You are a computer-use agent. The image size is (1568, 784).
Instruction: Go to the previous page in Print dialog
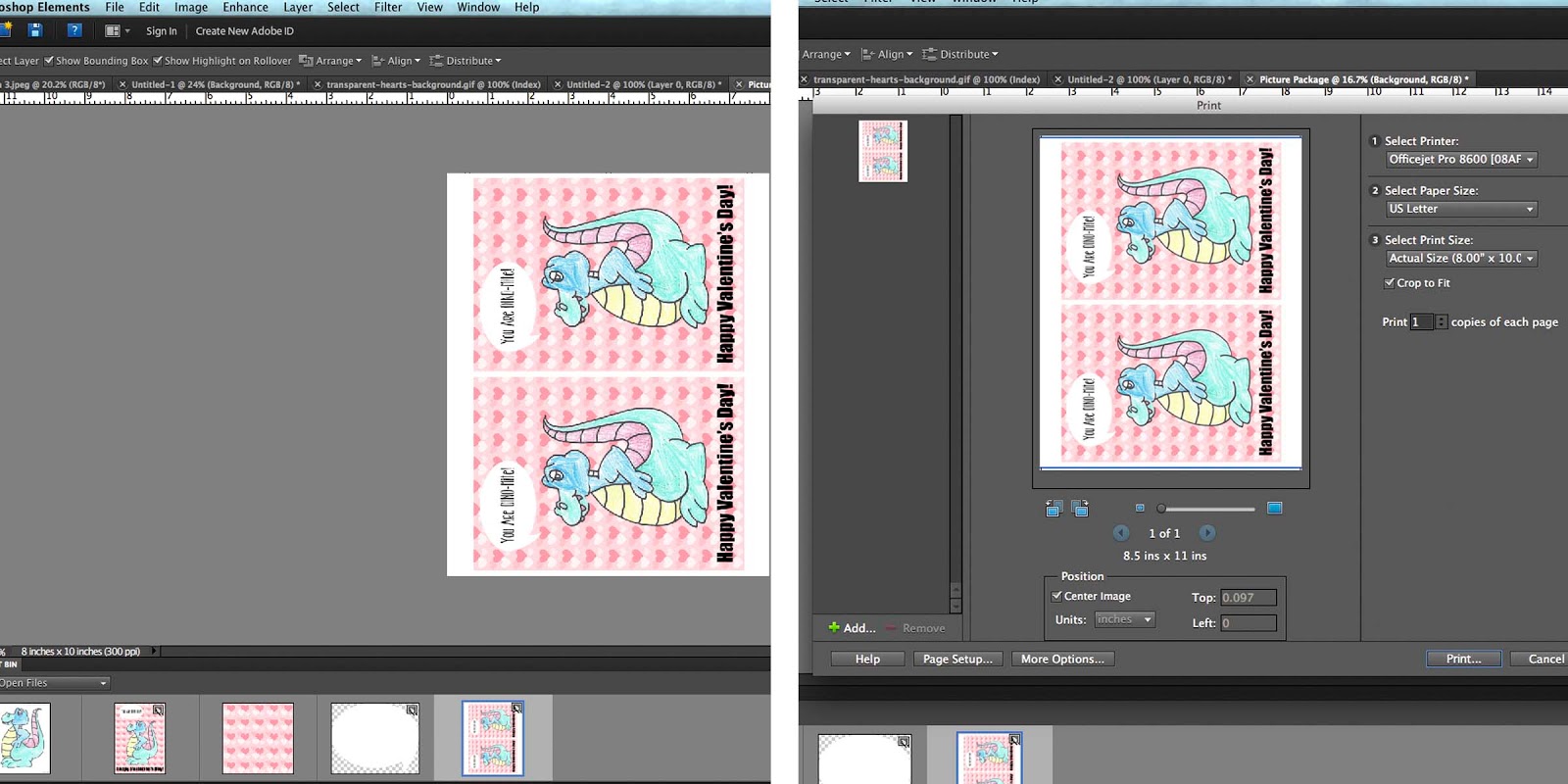(1121, 533)
